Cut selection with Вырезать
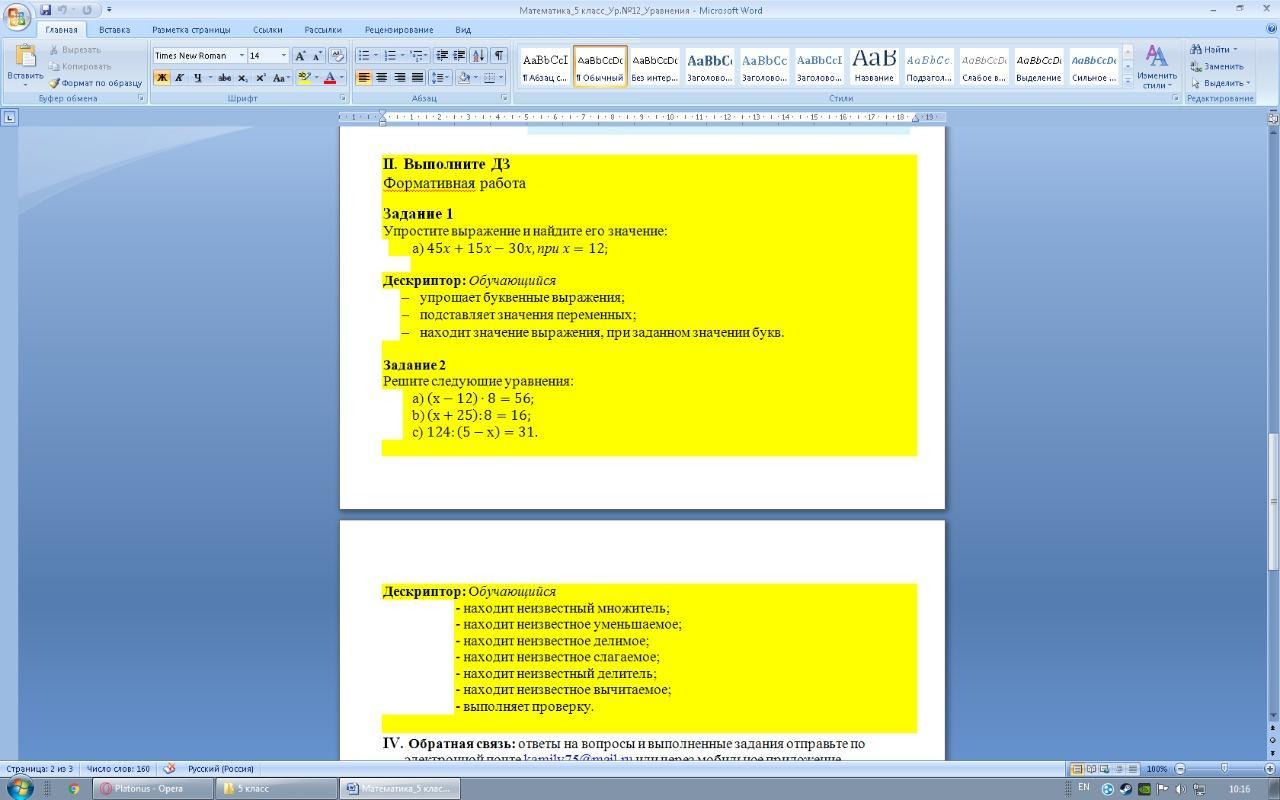Image resolution: width=1280 pixels, height=800 pixels. [75, 50]
